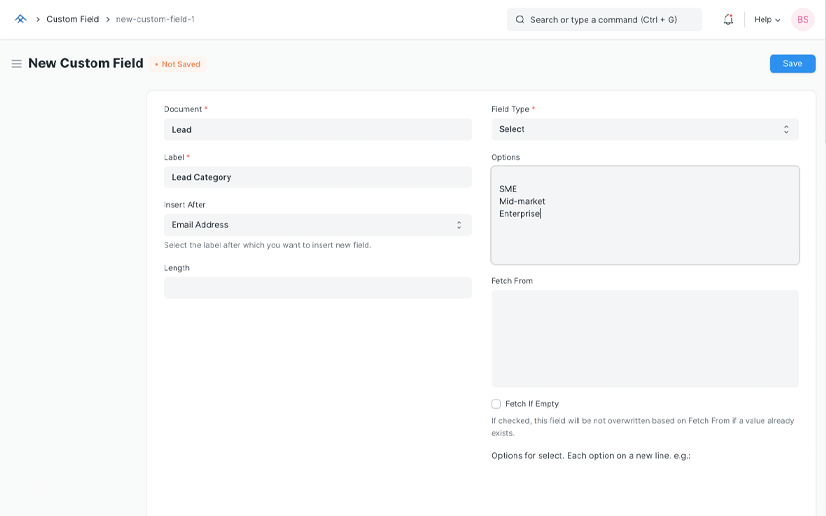
Task: Navigate to Custom Field breadcrumb
Action: coord(72,19)
